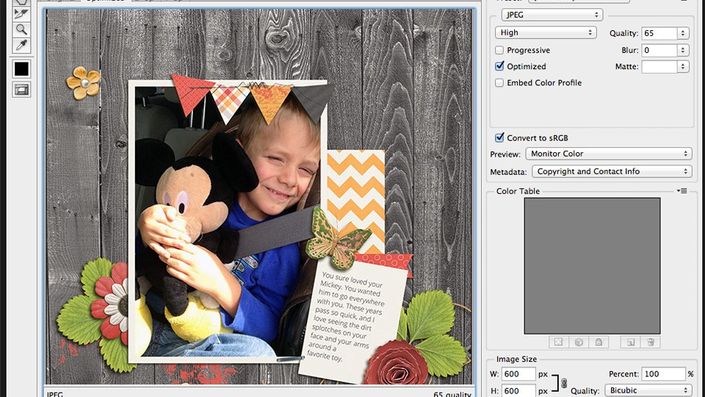Click the Quality value field showing 65

coord(659,33)
